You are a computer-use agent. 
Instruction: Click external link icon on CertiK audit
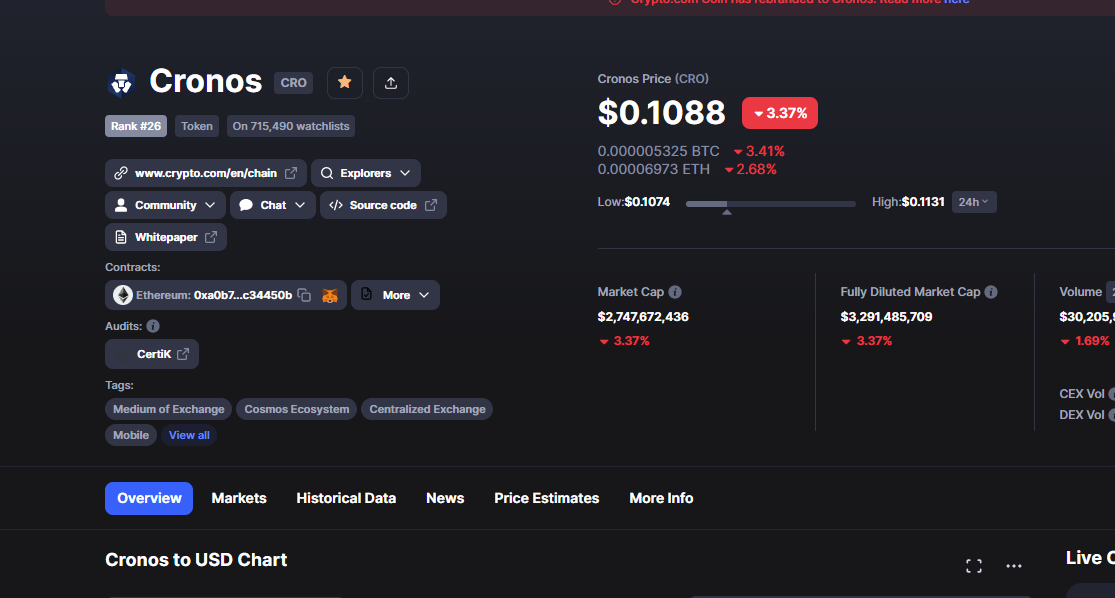click(x=183, y=354)
